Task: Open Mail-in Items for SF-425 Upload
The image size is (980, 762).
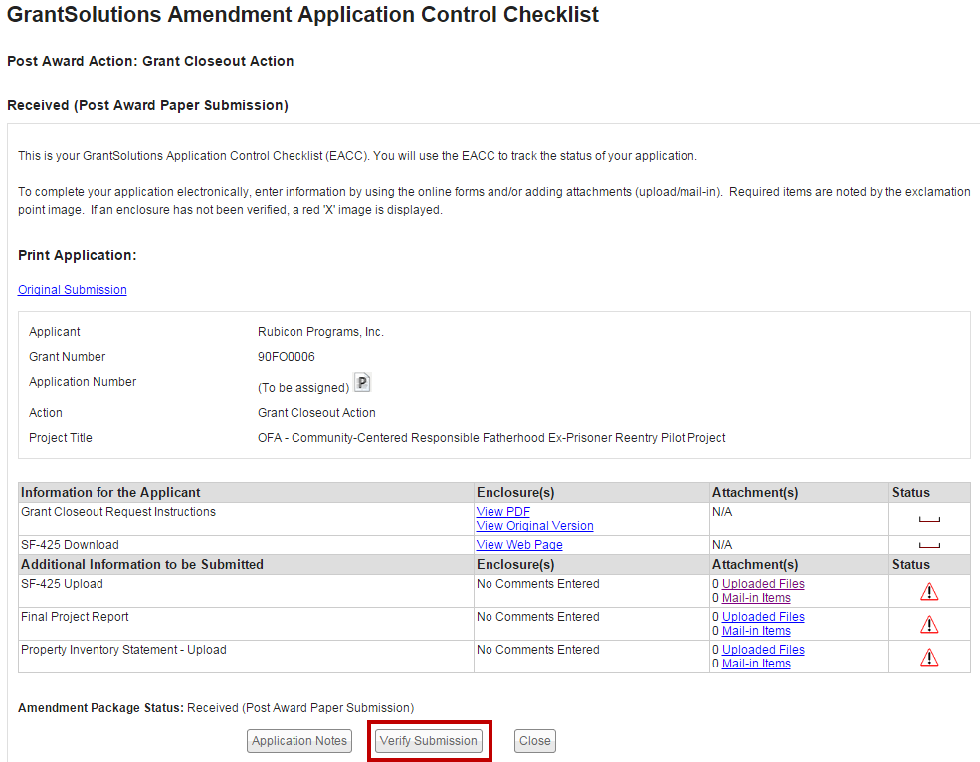Action: tap(756, 598)
